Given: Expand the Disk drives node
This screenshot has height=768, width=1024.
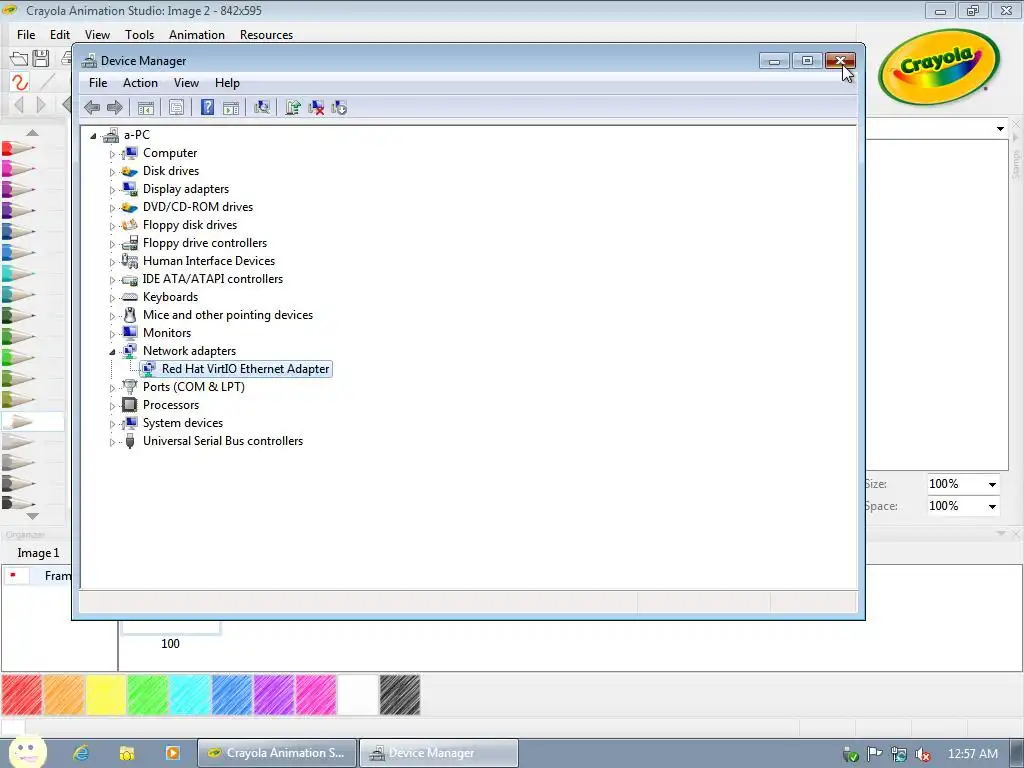Looking at the screenshot, I should (112, 172).
